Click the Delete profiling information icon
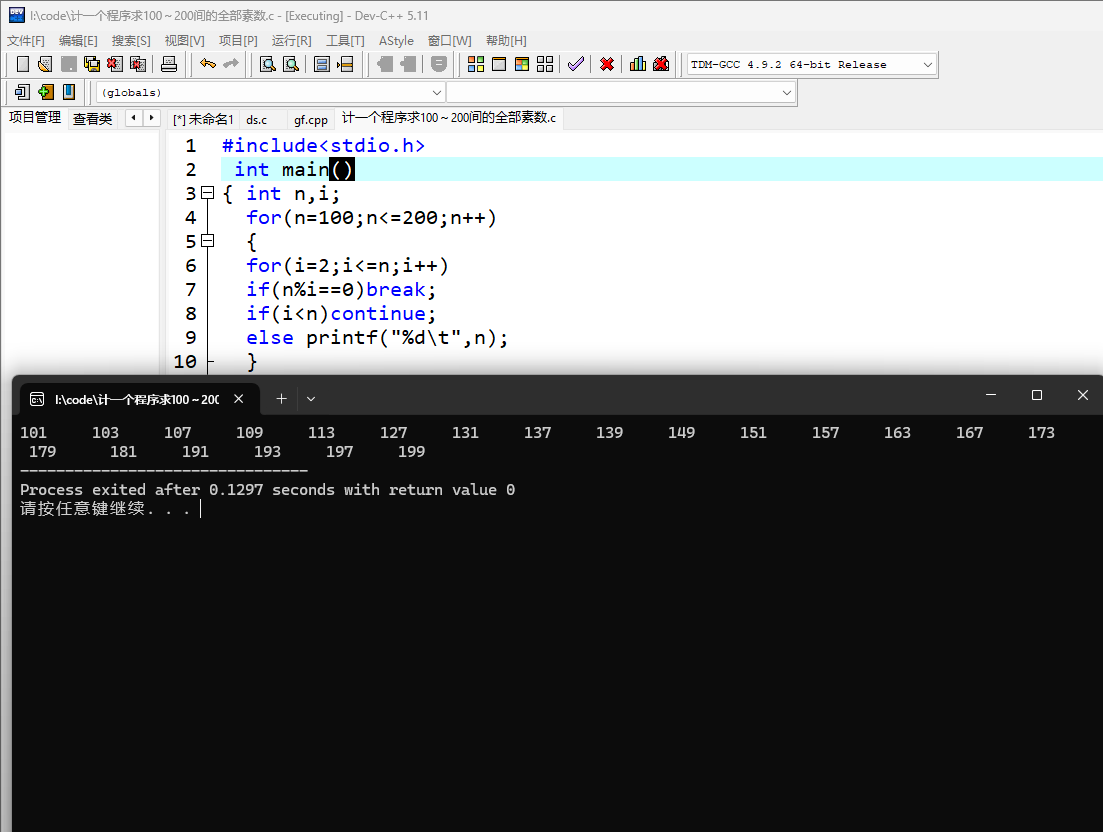Screen dimensions: 1103x832 tap(661, 64)
